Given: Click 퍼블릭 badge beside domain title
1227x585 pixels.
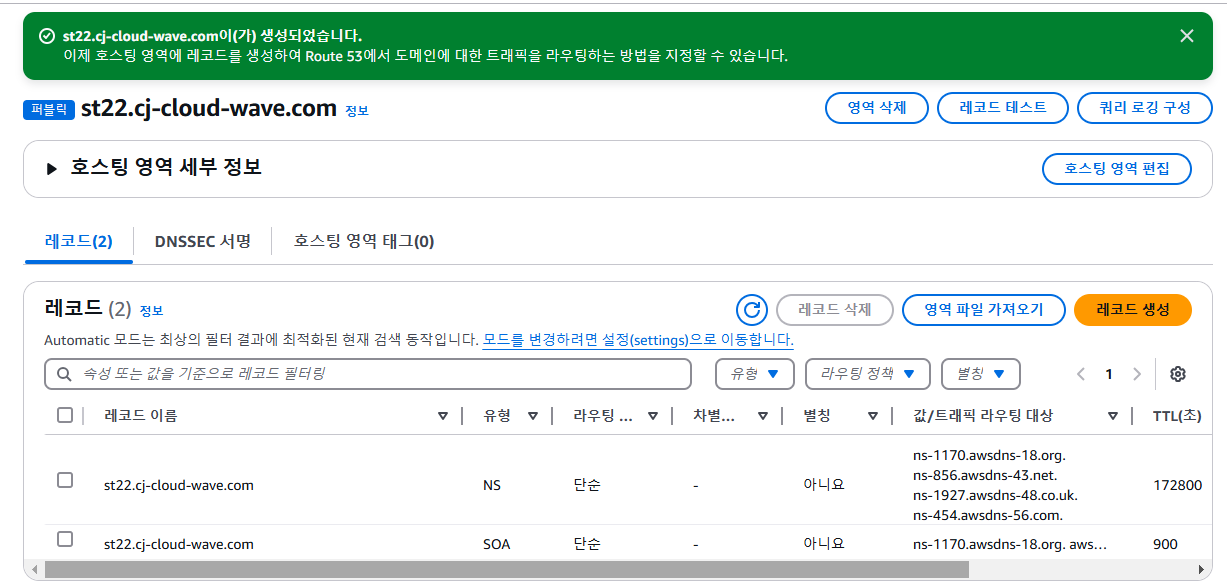Looking at the screenshot, I should tap(49, 110).
